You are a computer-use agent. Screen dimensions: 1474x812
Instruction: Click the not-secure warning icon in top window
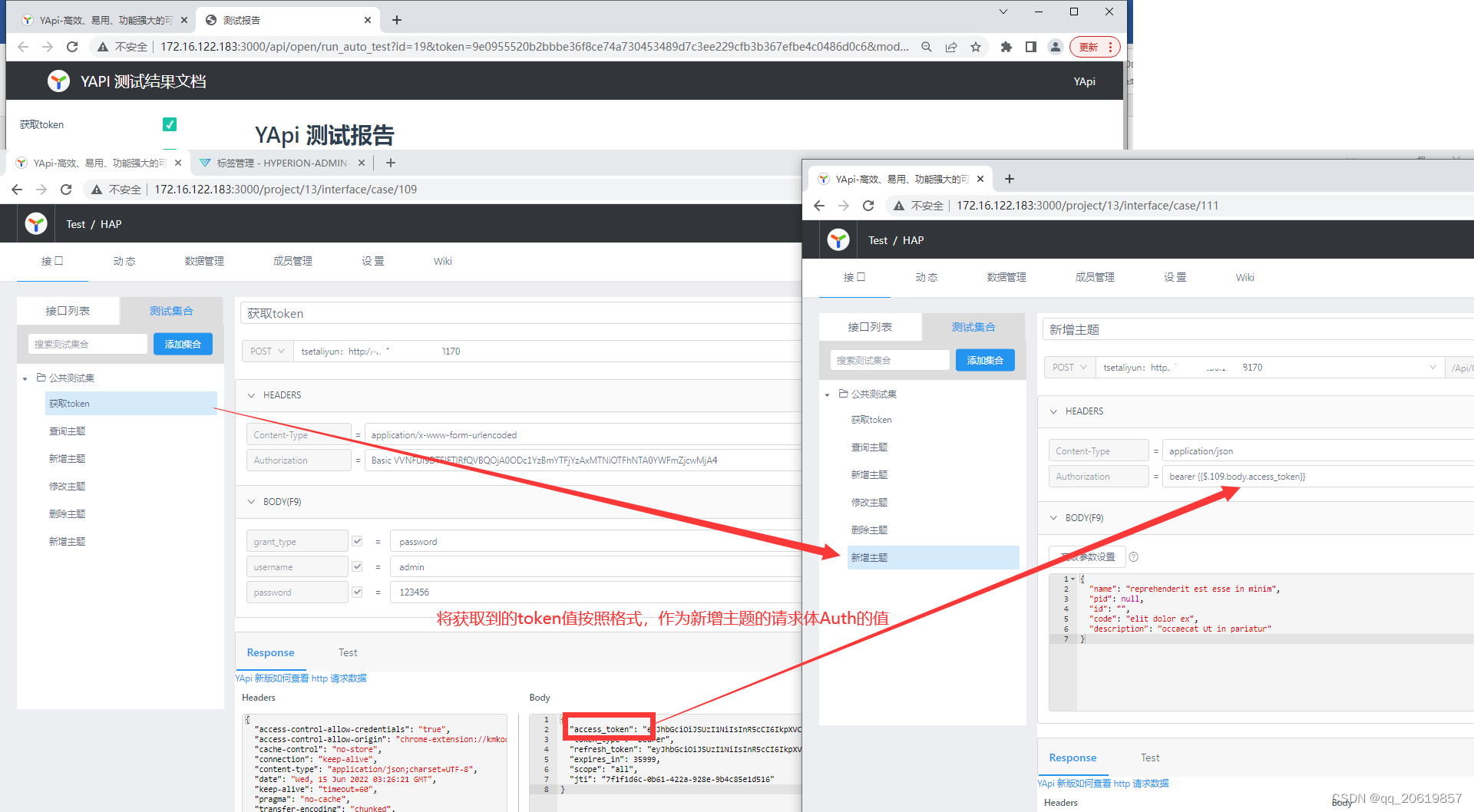click(103, 47)
